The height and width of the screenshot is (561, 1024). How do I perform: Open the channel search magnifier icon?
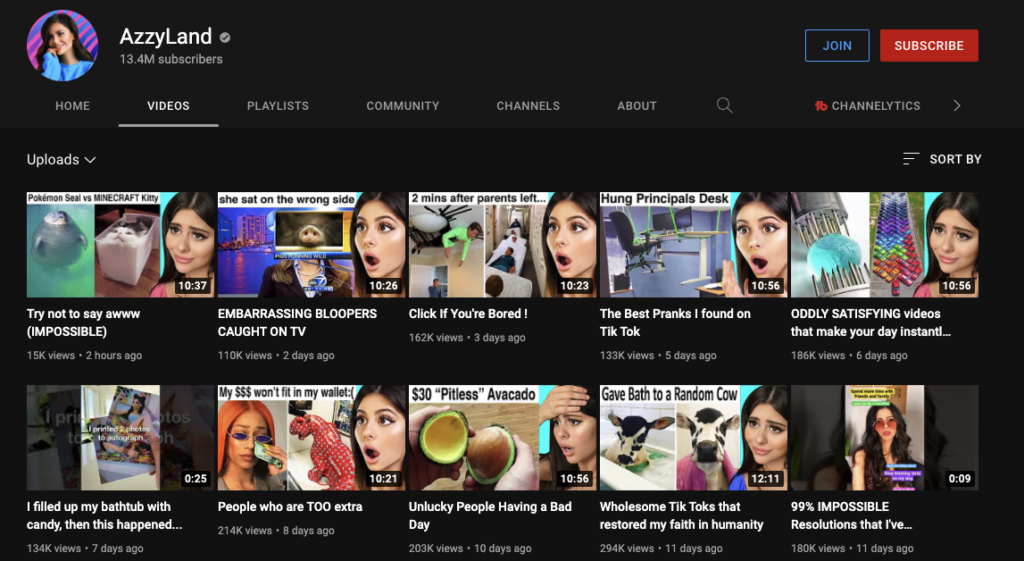point(724,106)
